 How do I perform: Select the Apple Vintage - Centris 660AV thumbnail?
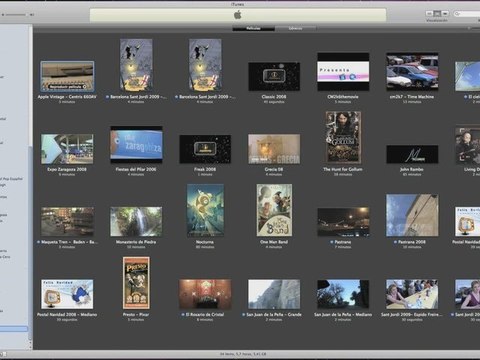67,76
